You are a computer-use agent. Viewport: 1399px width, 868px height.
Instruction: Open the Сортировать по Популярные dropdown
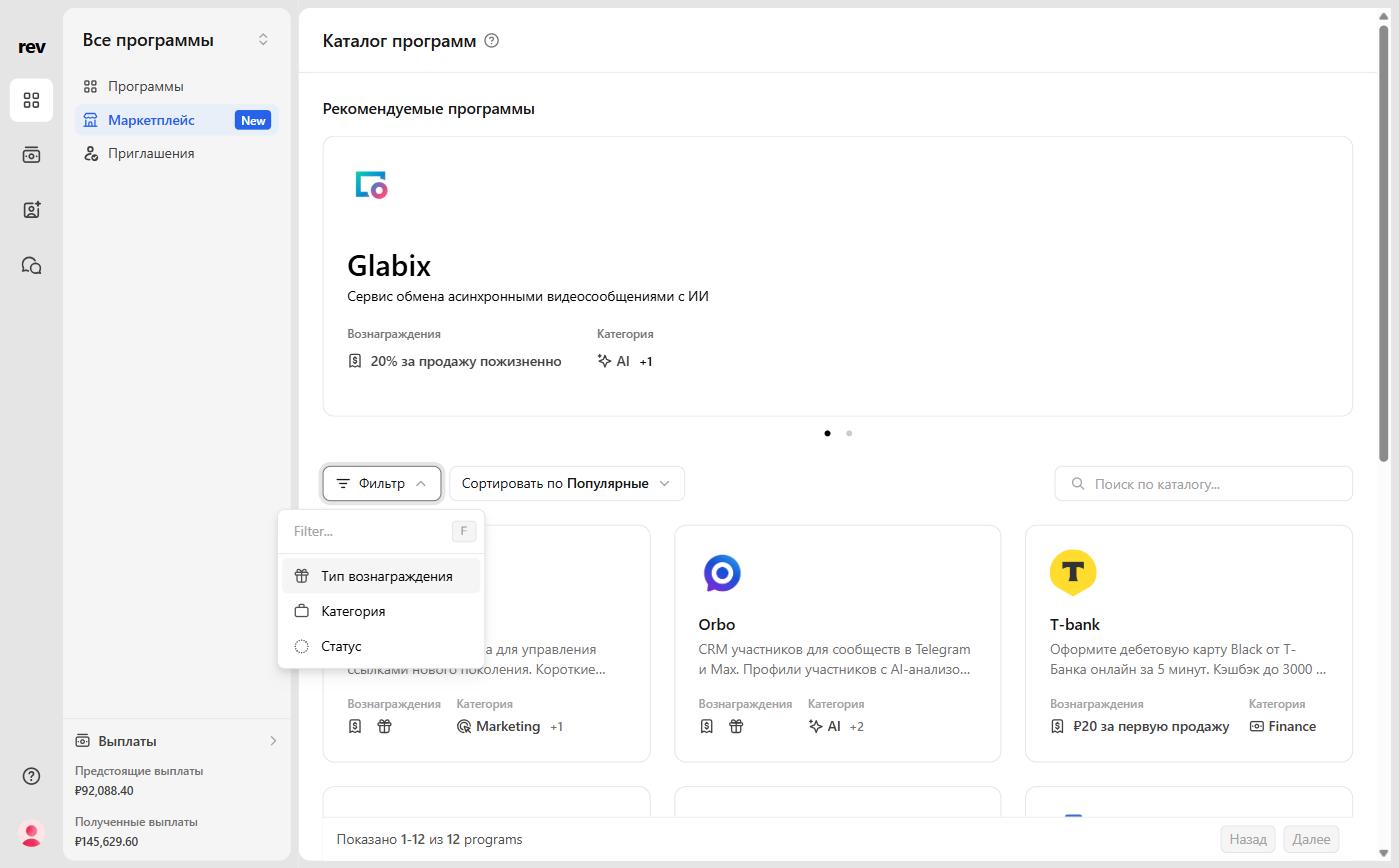(567, 483)
